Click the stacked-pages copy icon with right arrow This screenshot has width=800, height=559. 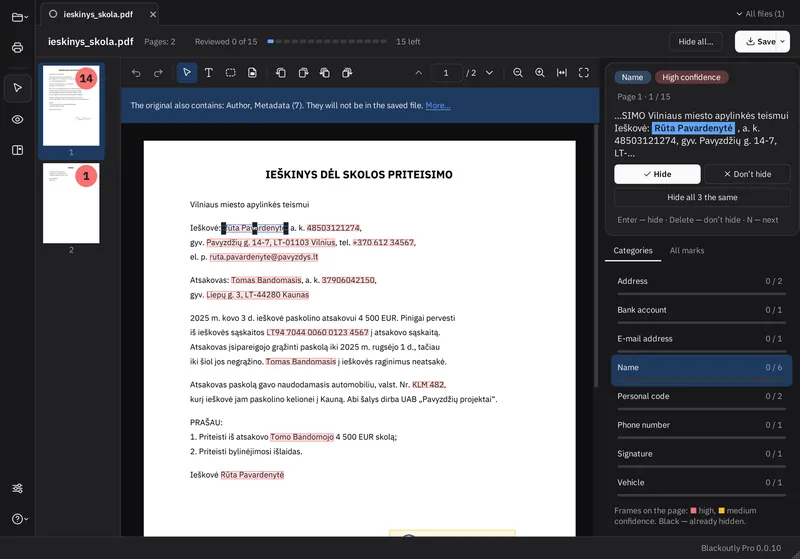pos(347,73)
